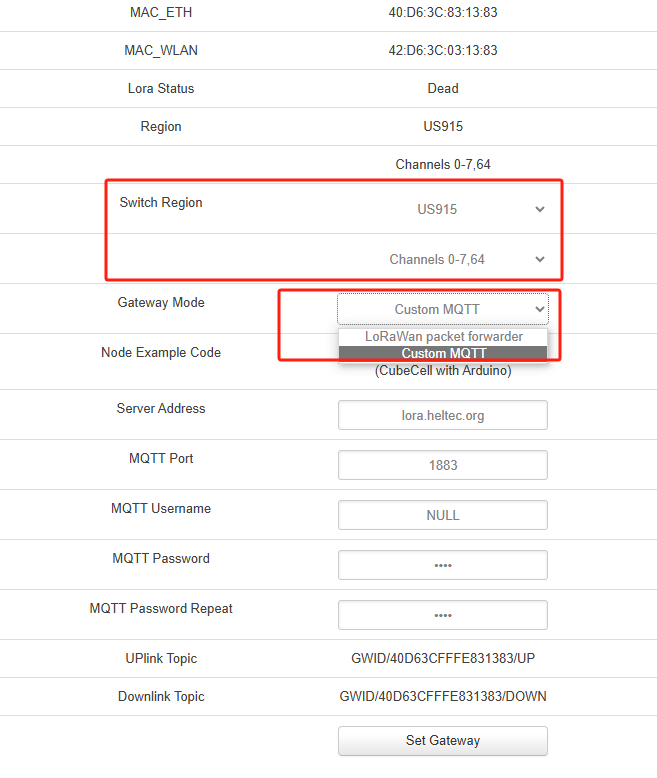This screenshot has width=657, height=778.
Task: Click the MAC_WLAN address value
Action: pos(443,50)
